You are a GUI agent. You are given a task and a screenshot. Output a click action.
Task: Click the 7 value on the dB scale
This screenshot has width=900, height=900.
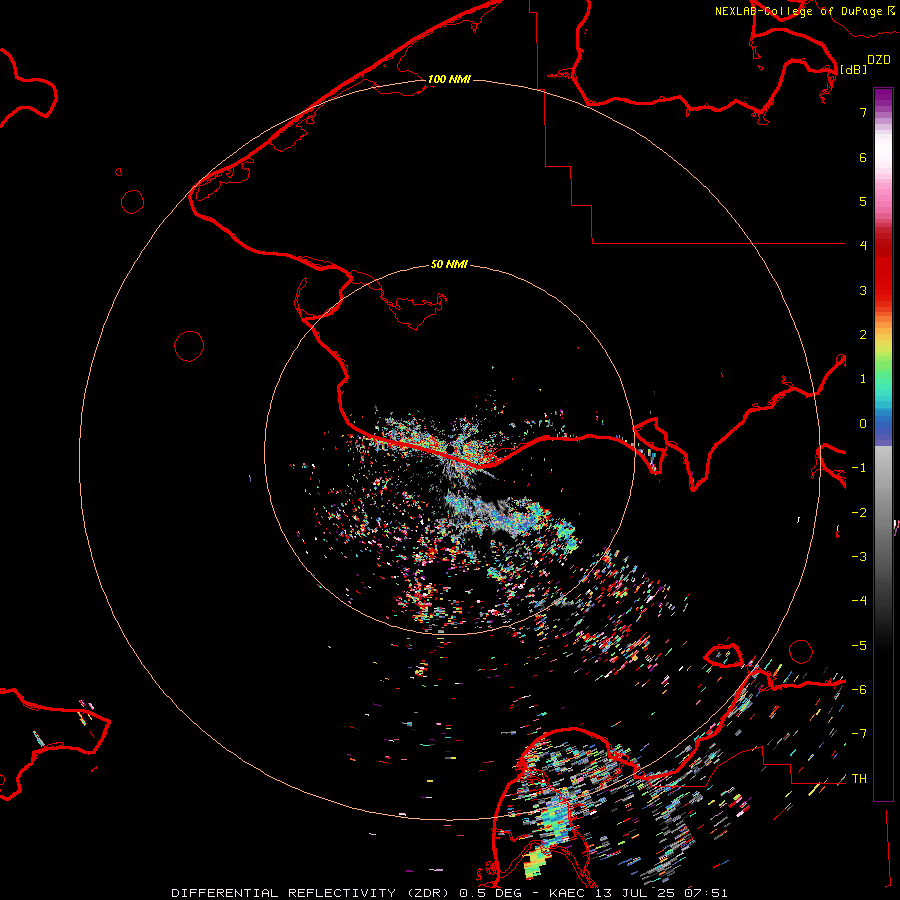863,112
